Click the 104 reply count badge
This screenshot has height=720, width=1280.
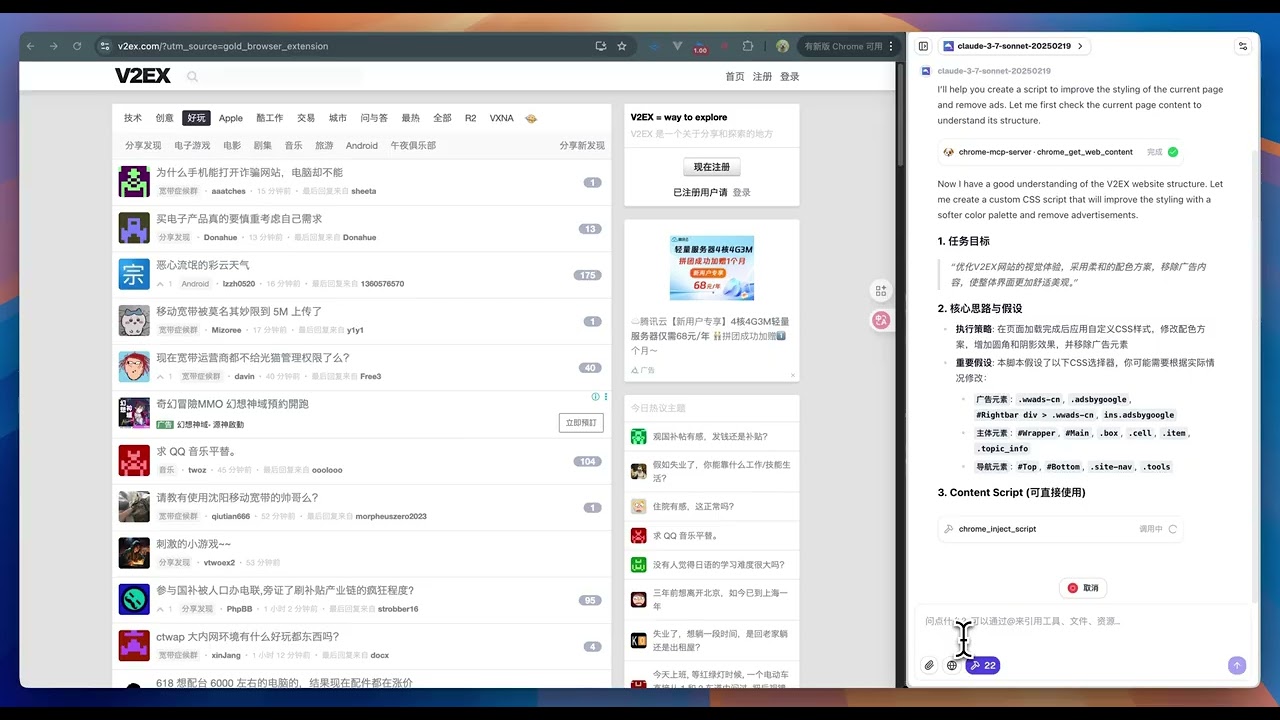586,461
